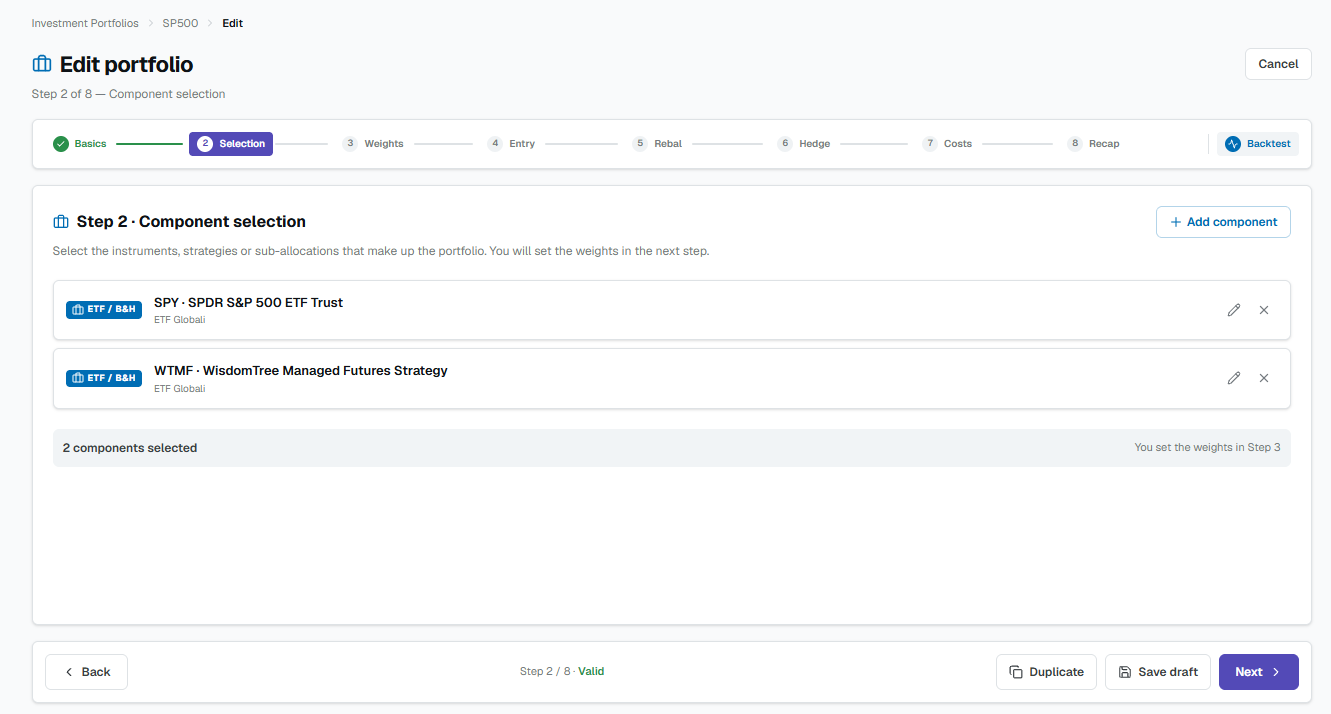Image resolution: width=1331 pixels, height=714 pixels.
Task: Click the briefcase icon beside Step 2 heading
Action: (61, 222)
